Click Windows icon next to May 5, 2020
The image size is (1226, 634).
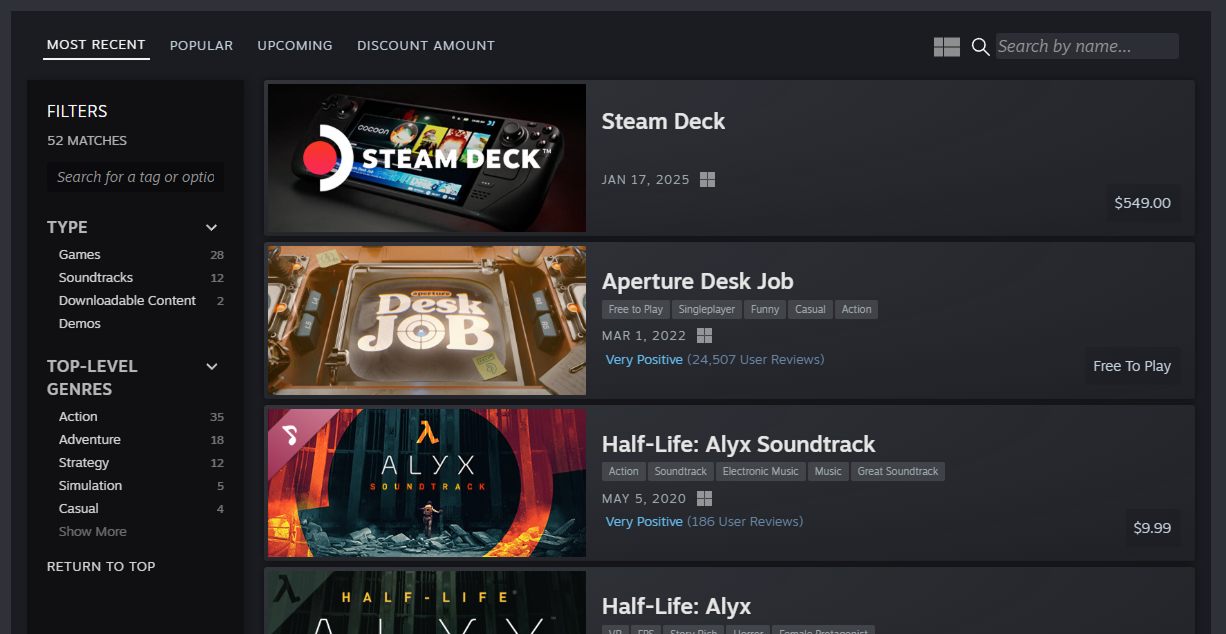(704, 498)
